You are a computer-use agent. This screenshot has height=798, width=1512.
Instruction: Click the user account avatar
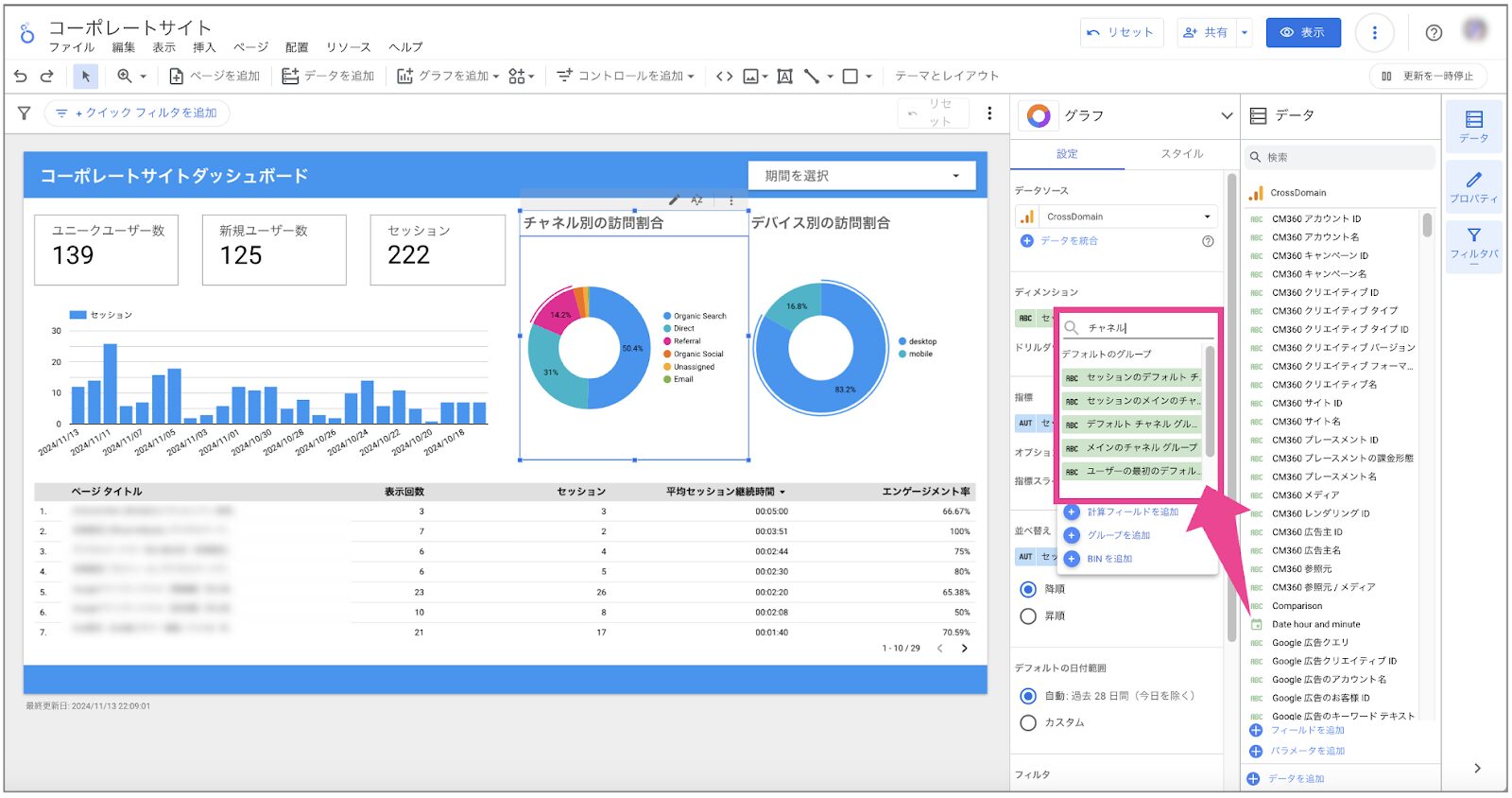pos(1475,30)
